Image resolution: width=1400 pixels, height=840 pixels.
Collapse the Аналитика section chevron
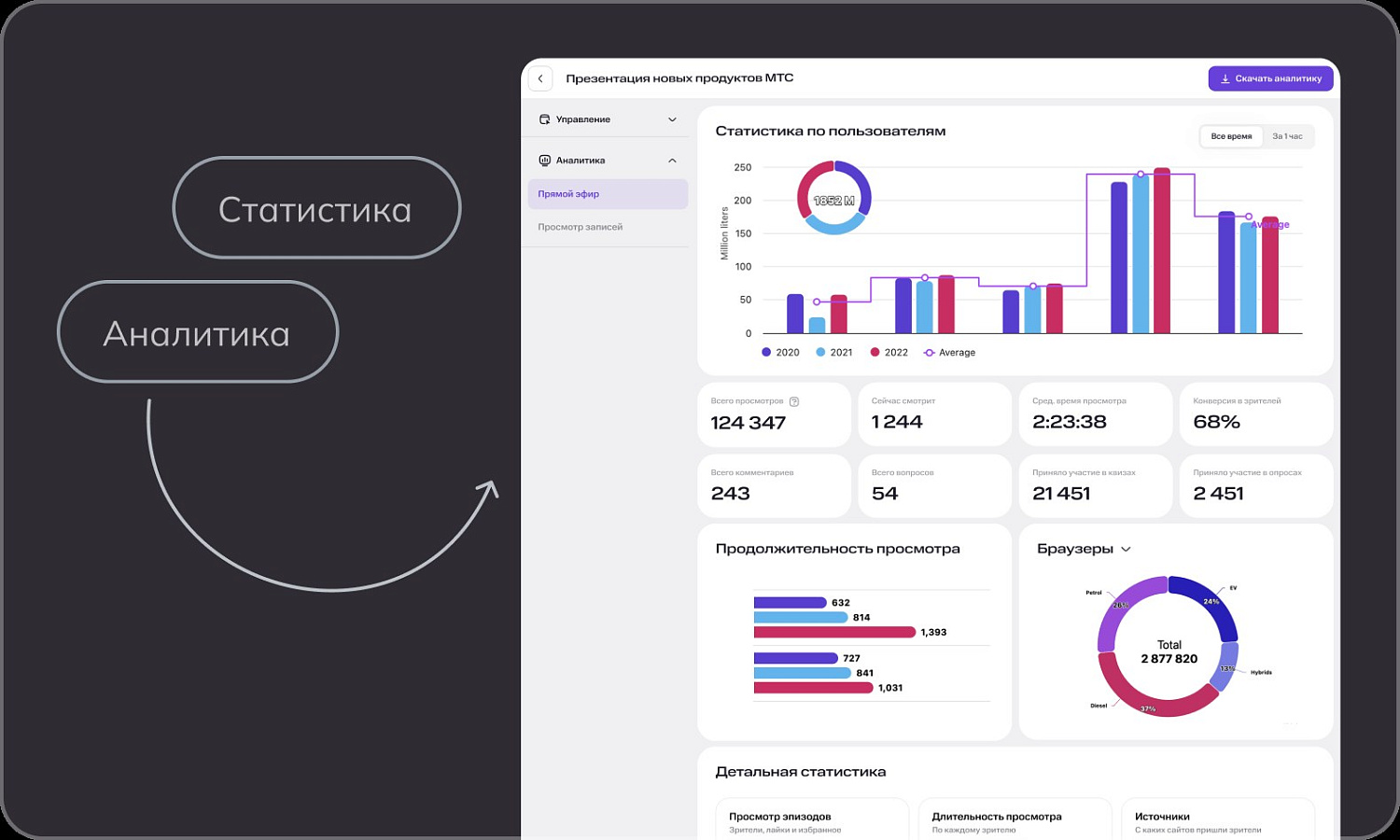(x=672, y=161)
